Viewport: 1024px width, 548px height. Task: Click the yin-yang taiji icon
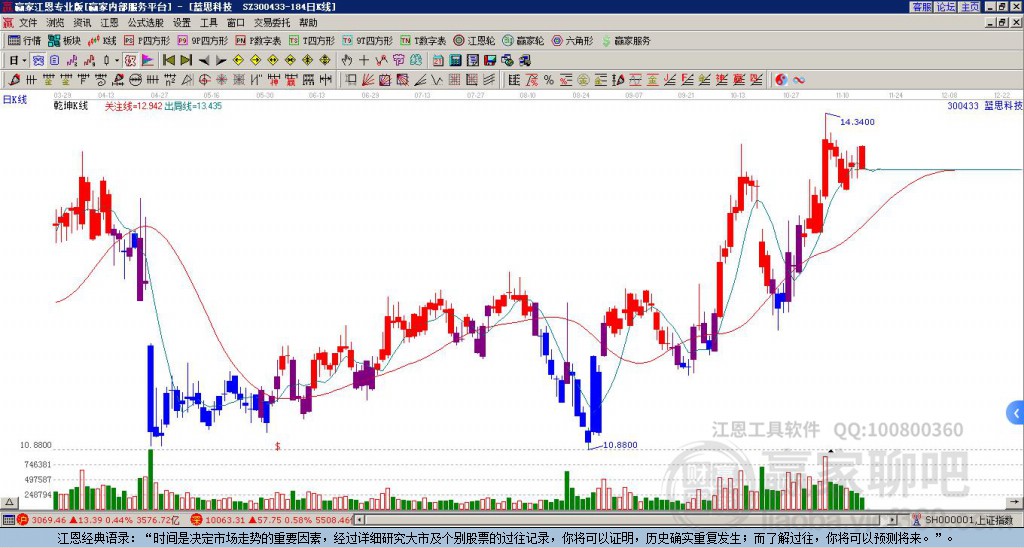pos(781,80)
